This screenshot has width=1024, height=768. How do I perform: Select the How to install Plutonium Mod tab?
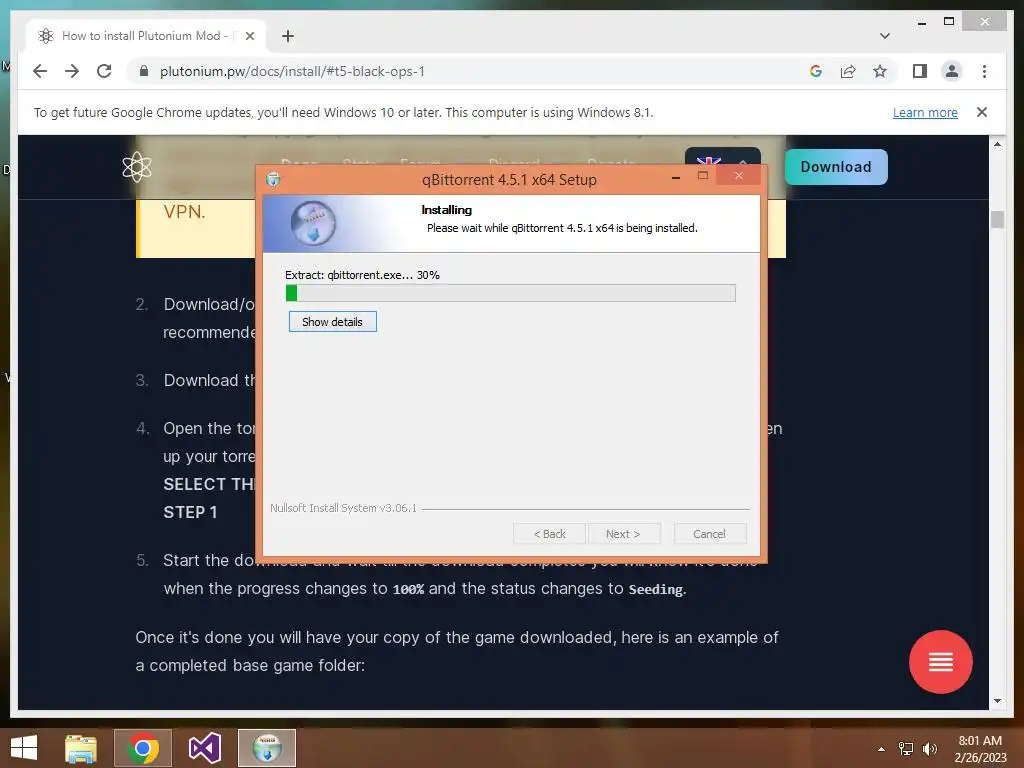tap(145, 36)
